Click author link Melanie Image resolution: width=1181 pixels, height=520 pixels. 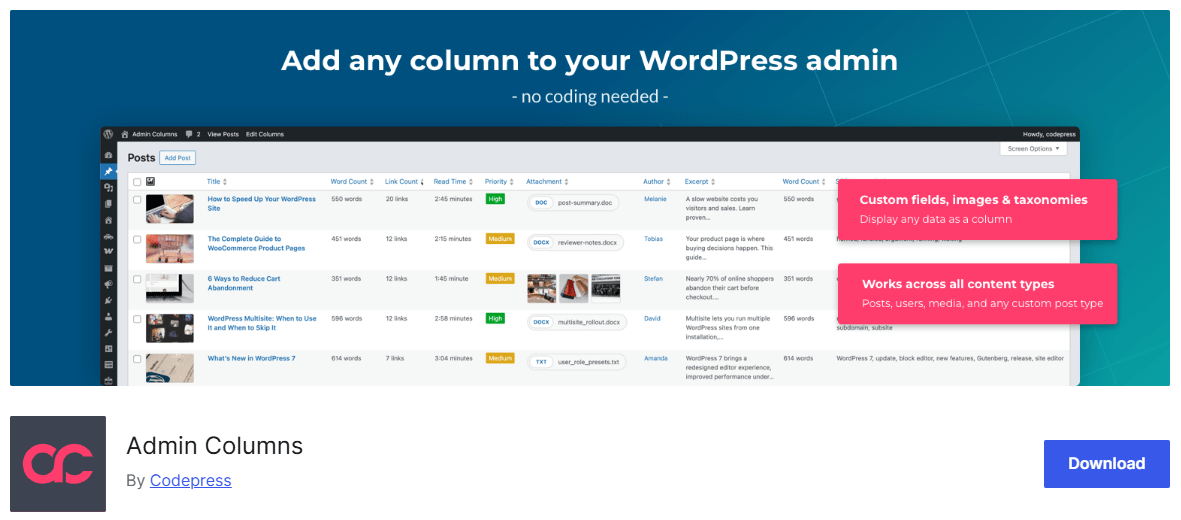point(655,199)
